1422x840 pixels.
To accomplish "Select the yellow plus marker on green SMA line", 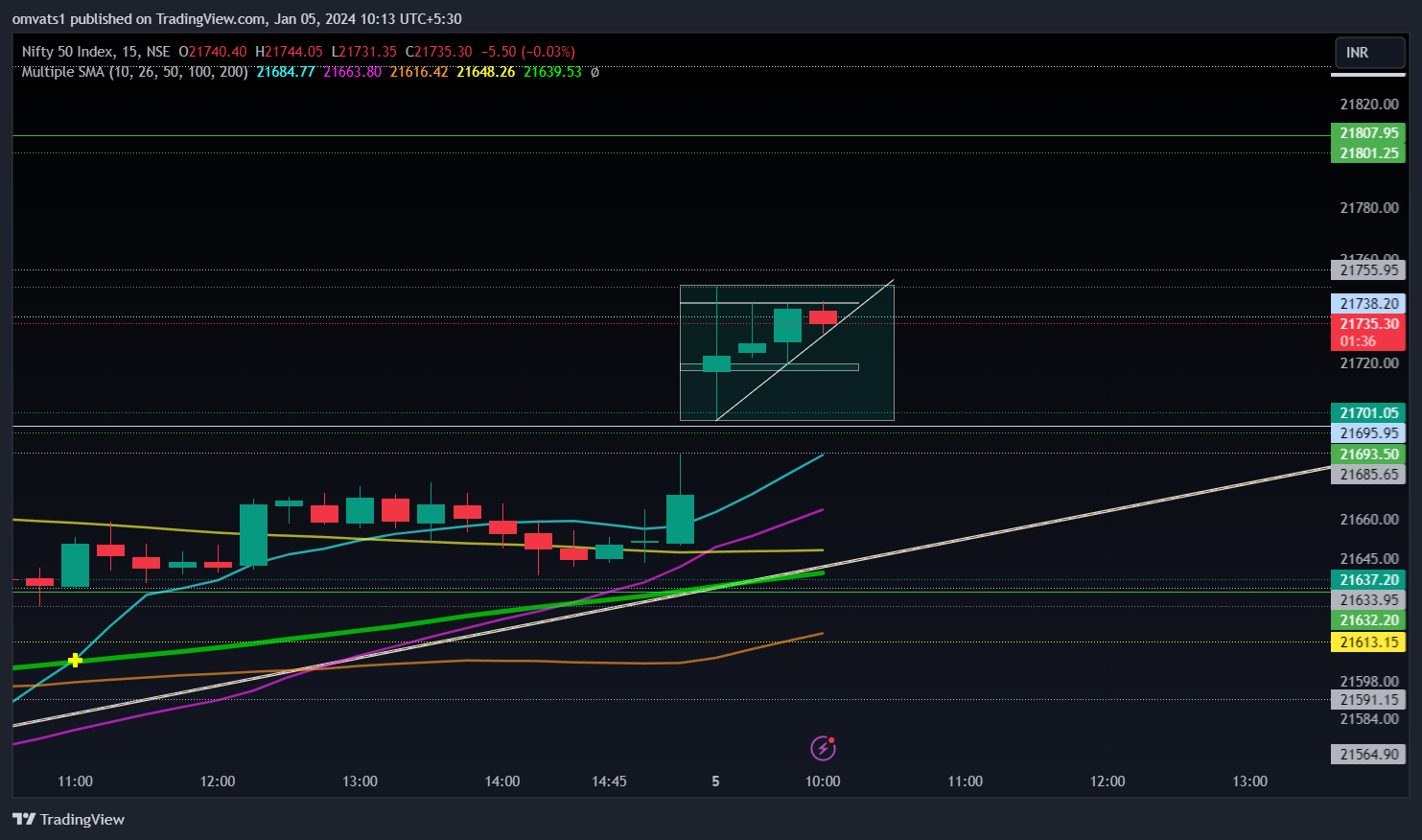I will point(75,660).
